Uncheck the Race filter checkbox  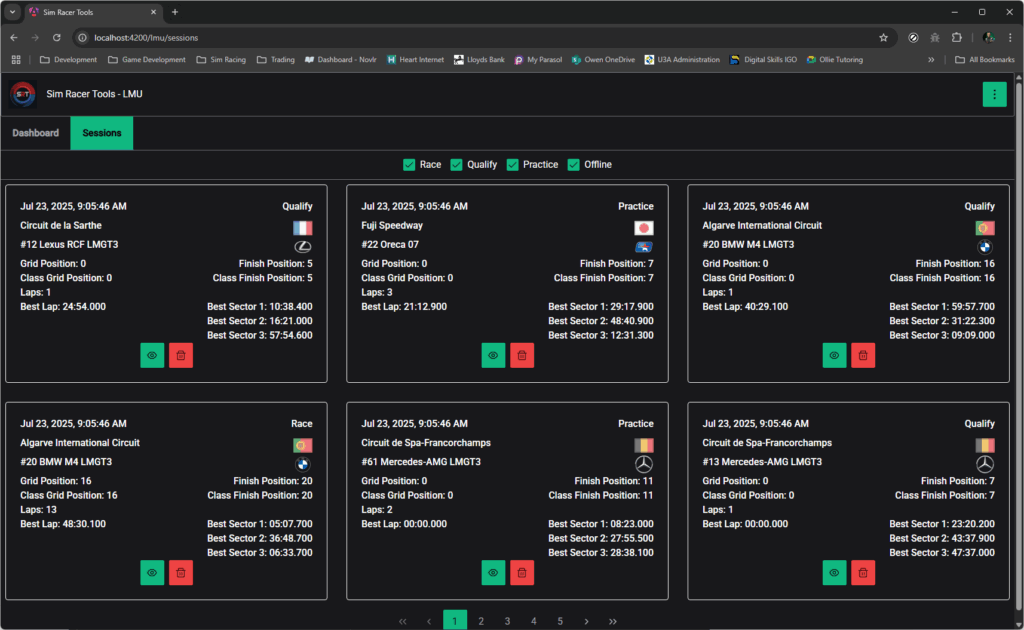[409, 165]
